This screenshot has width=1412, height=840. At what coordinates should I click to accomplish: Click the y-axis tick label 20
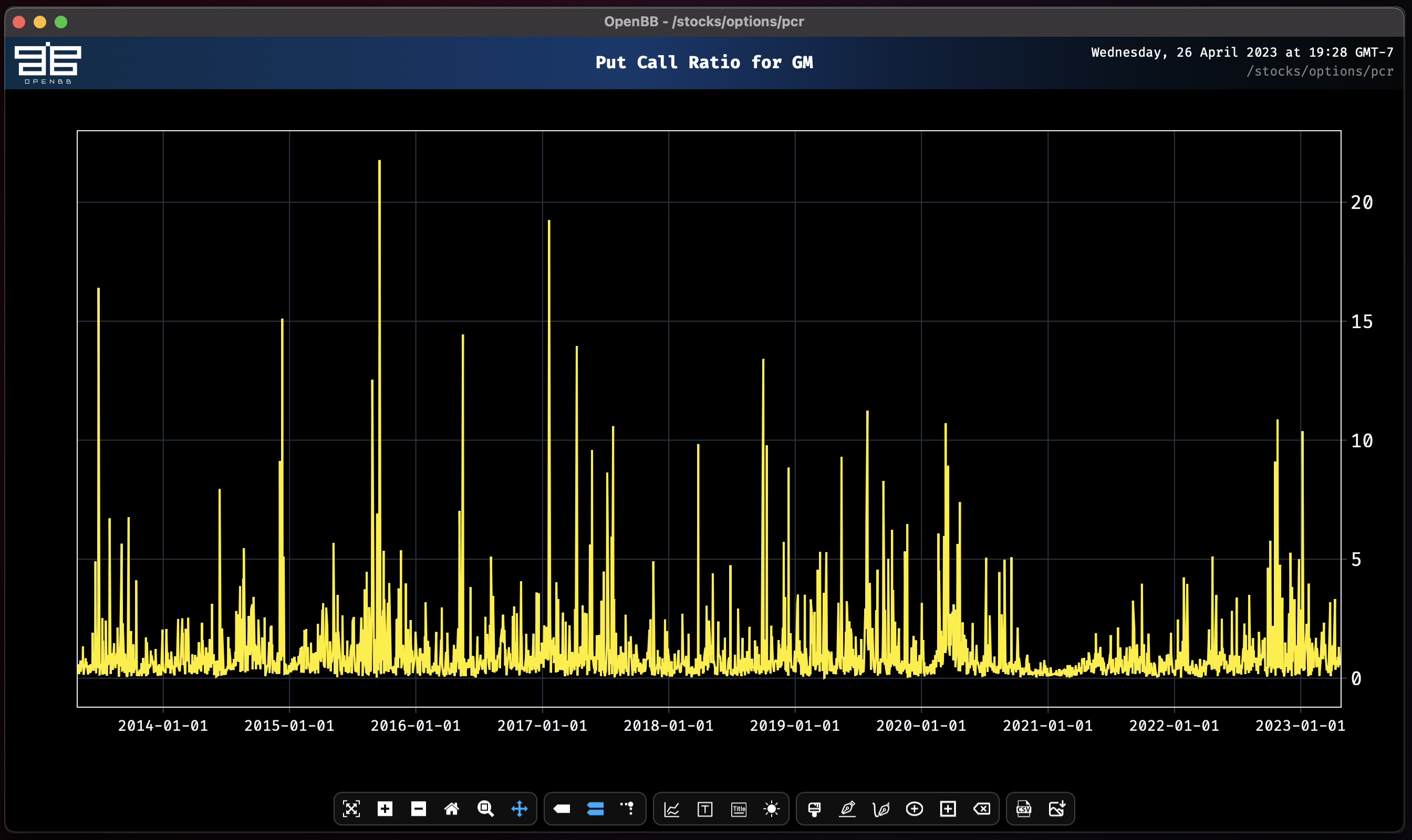point(1362,203)
